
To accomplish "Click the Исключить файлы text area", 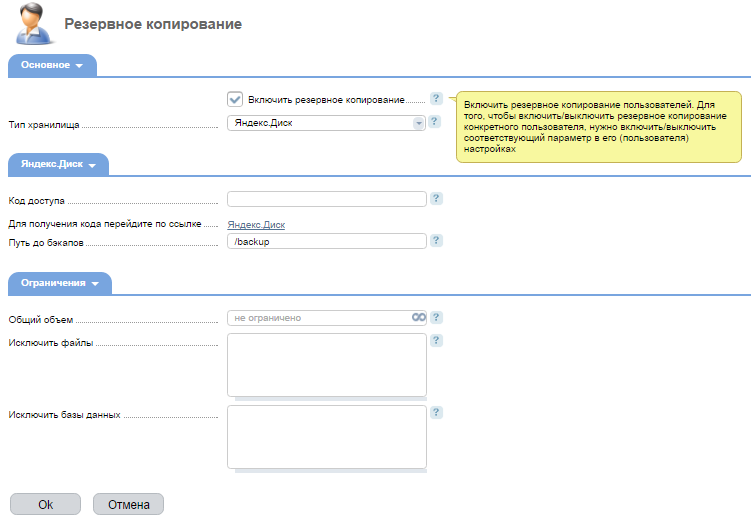I will 327,365.
